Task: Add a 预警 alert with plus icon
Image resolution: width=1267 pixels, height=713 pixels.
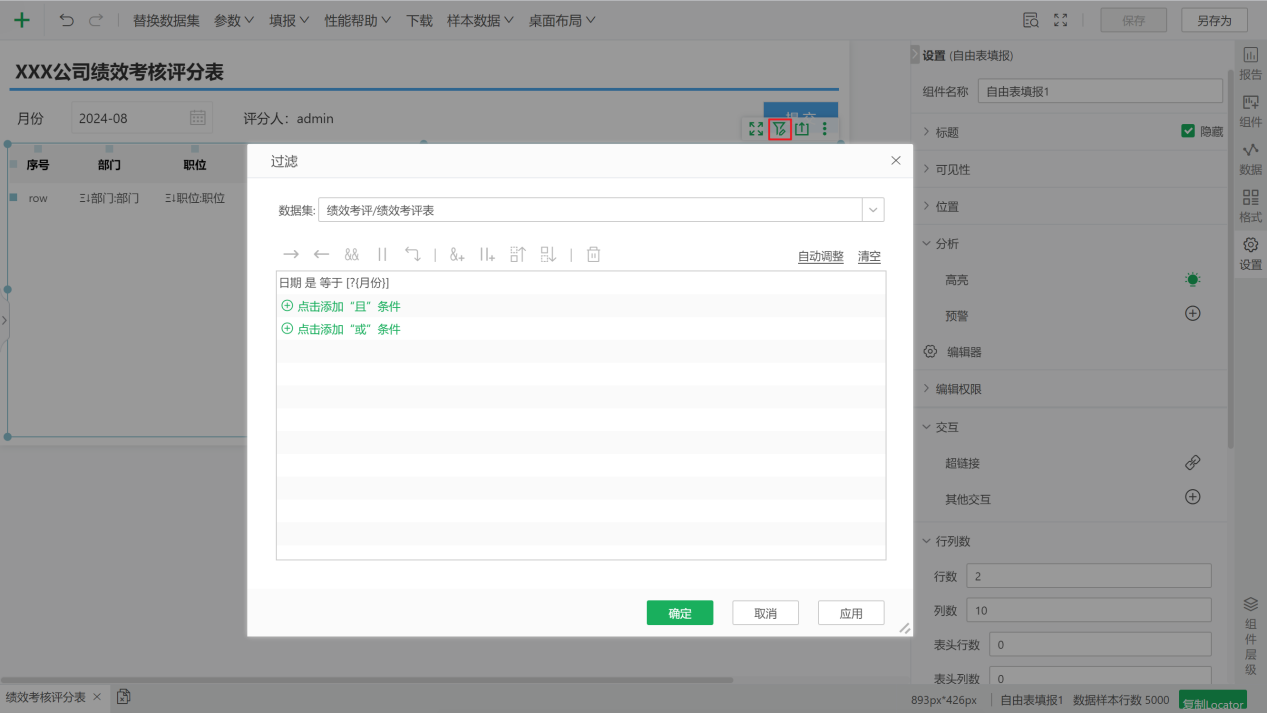Action: 1192,313
